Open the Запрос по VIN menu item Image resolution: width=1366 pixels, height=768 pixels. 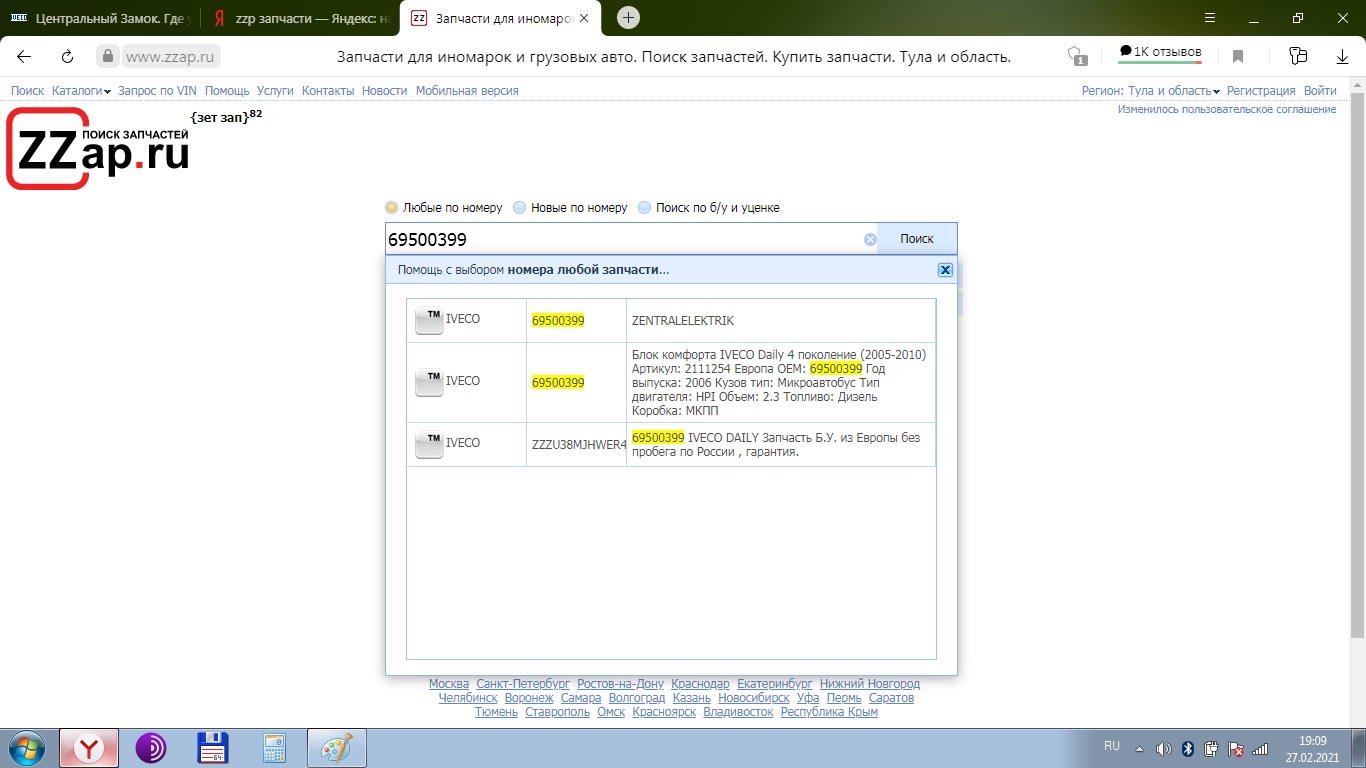(x=157, y=91)
